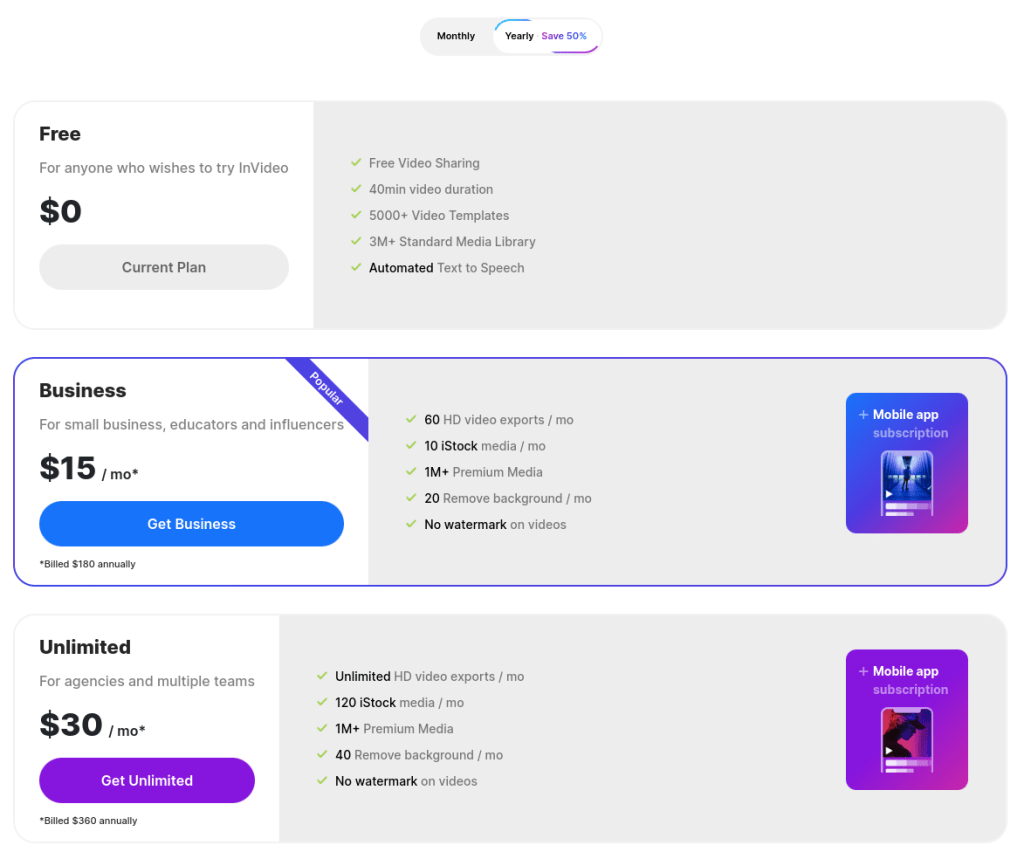Click '40min video duration' feature text

point(431,189)
